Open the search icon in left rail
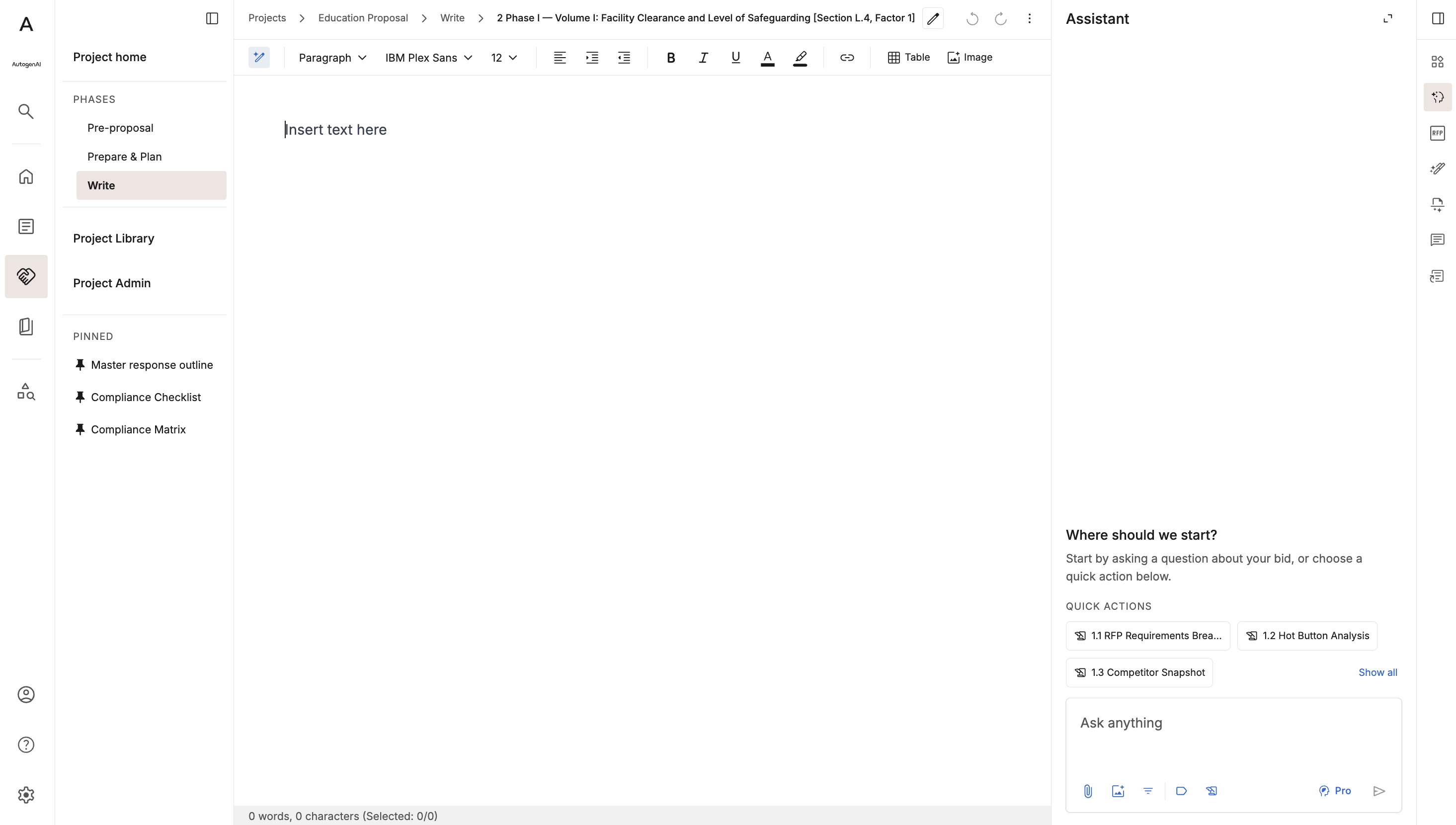 [26, 111]
